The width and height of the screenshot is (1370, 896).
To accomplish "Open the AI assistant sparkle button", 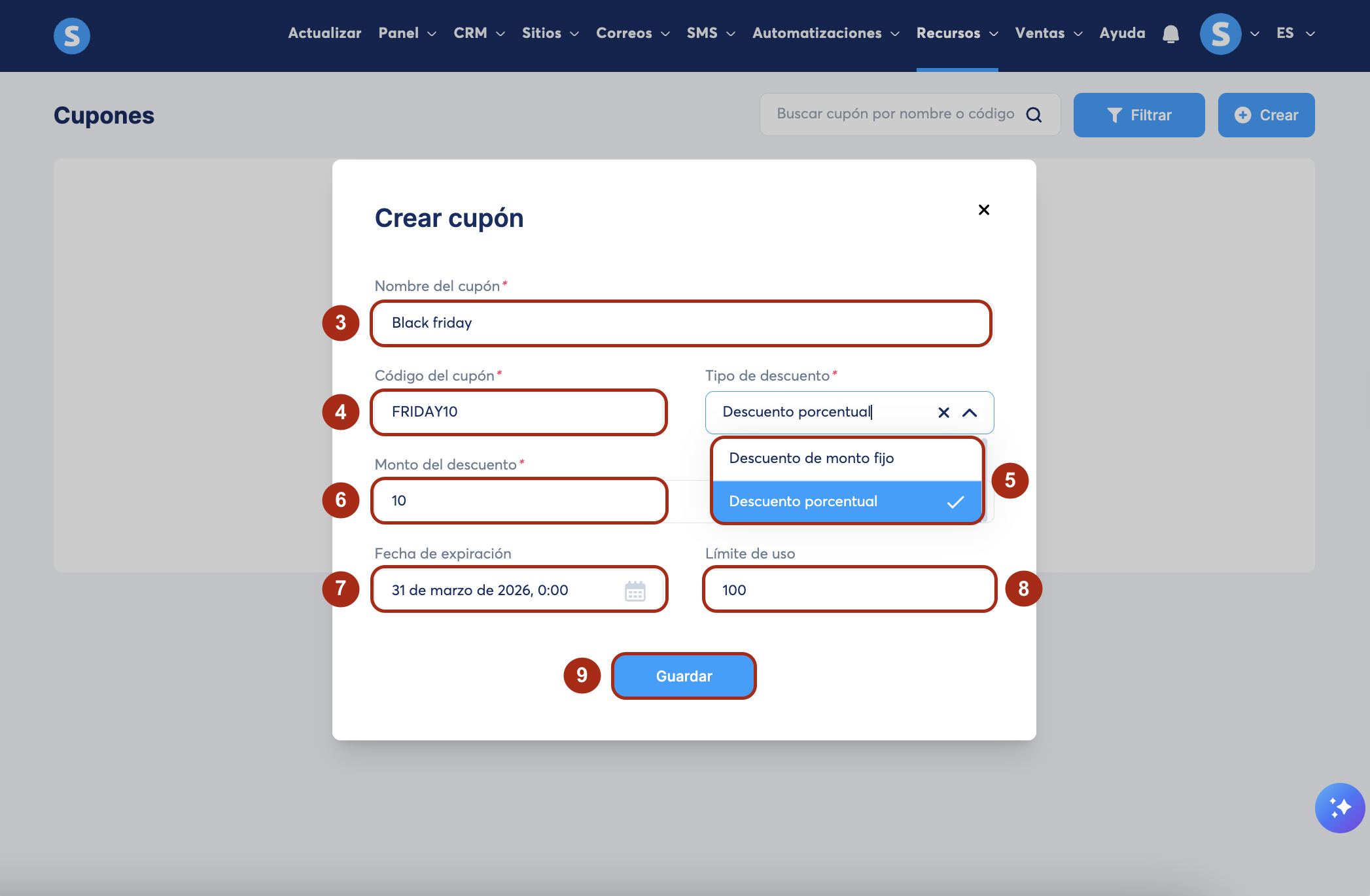I will [x=1339, y=808].
